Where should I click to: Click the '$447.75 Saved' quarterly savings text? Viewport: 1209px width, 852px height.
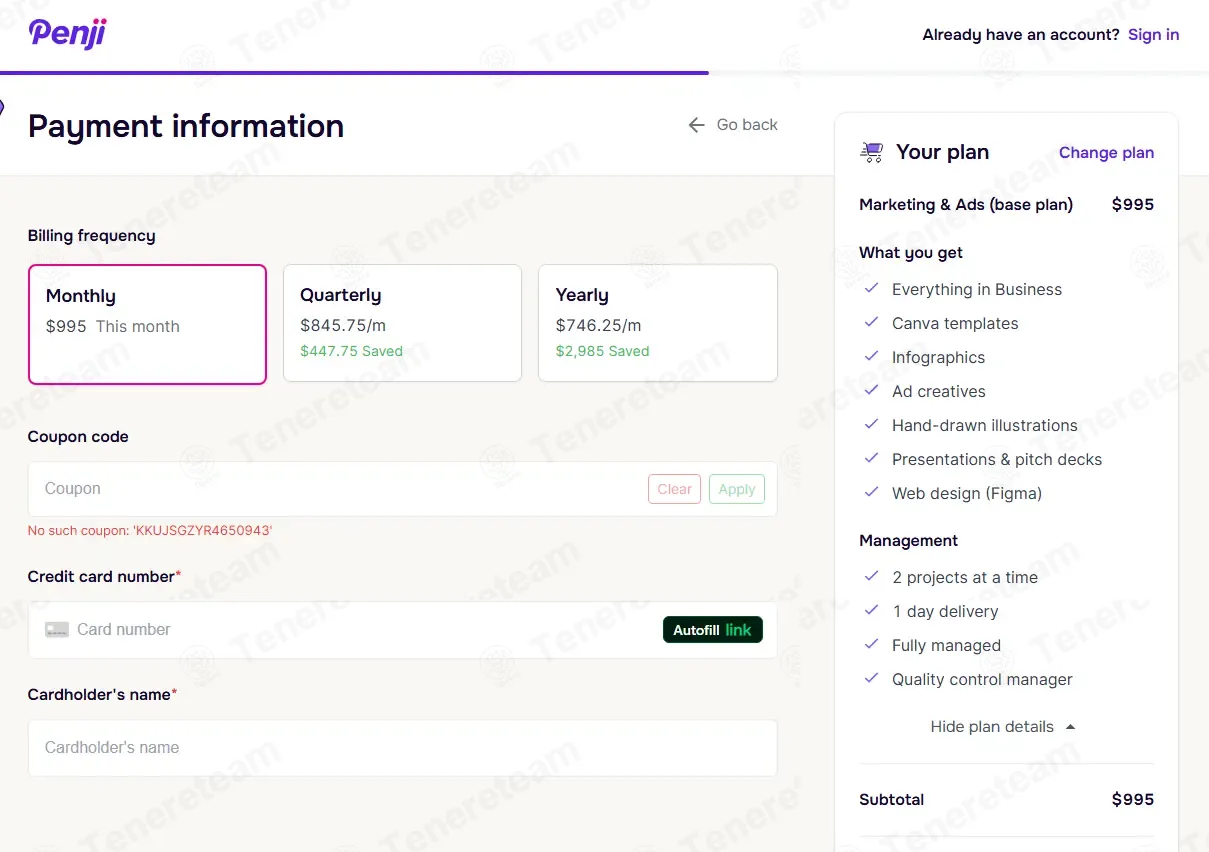pos(351,351)
